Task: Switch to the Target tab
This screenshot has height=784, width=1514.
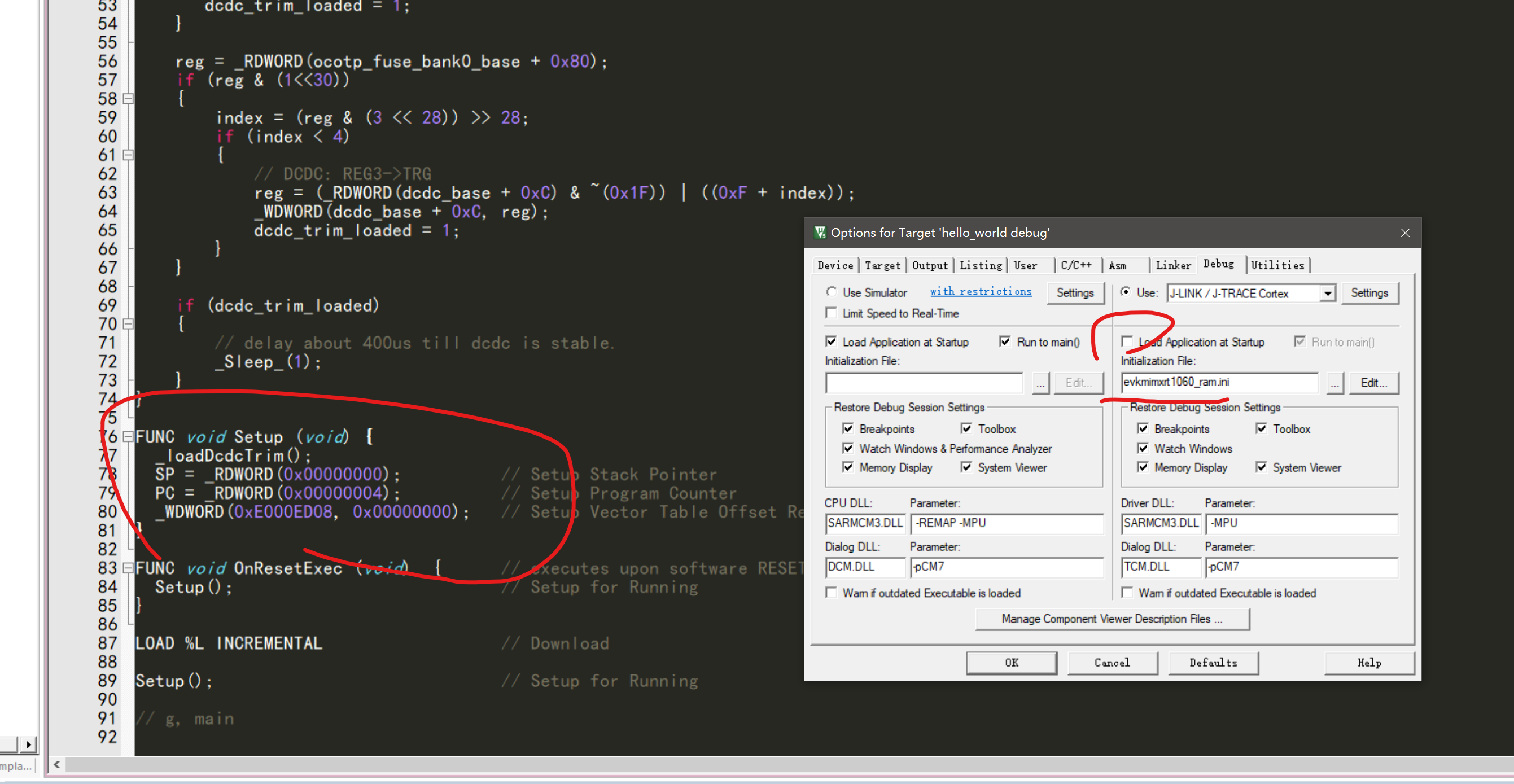Action: [x=882, y=266]
